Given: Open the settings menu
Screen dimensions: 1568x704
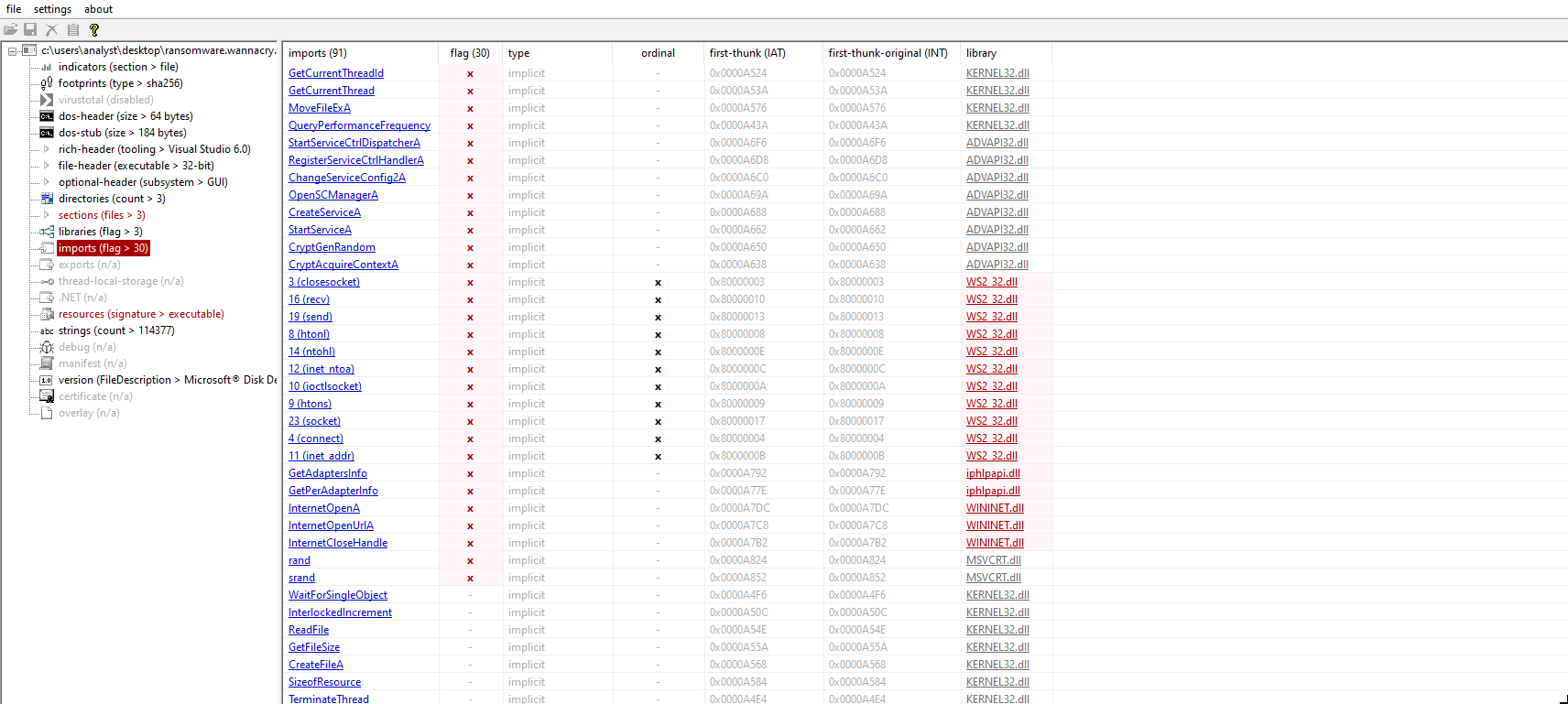Looking at the screenshot, I should click(52, 9).
